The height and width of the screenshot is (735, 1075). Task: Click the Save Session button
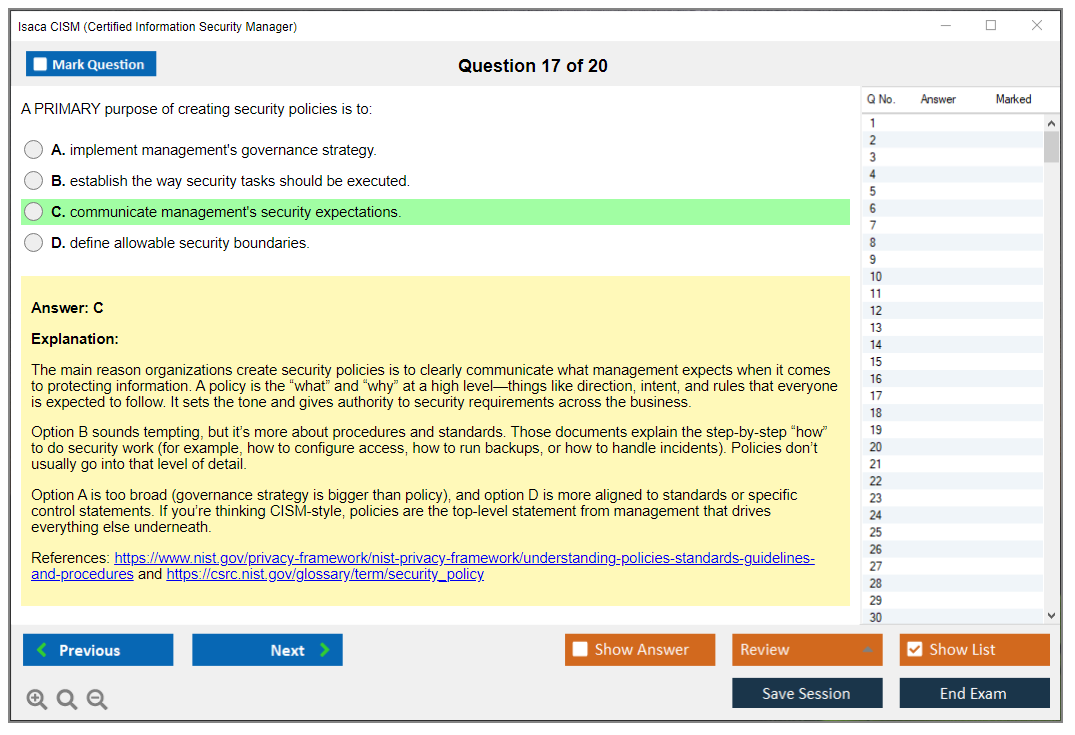[806, 693]
